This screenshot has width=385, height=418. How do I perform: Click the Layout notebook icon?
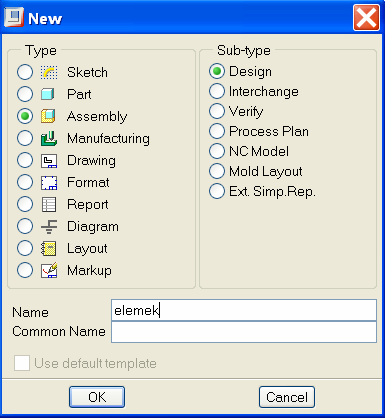[49, 249]
